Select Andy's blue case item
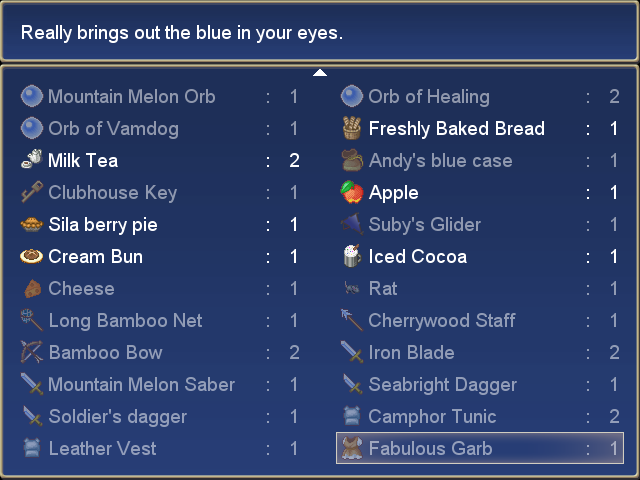The height and width of the screenshot is (480, 640). 480,160
